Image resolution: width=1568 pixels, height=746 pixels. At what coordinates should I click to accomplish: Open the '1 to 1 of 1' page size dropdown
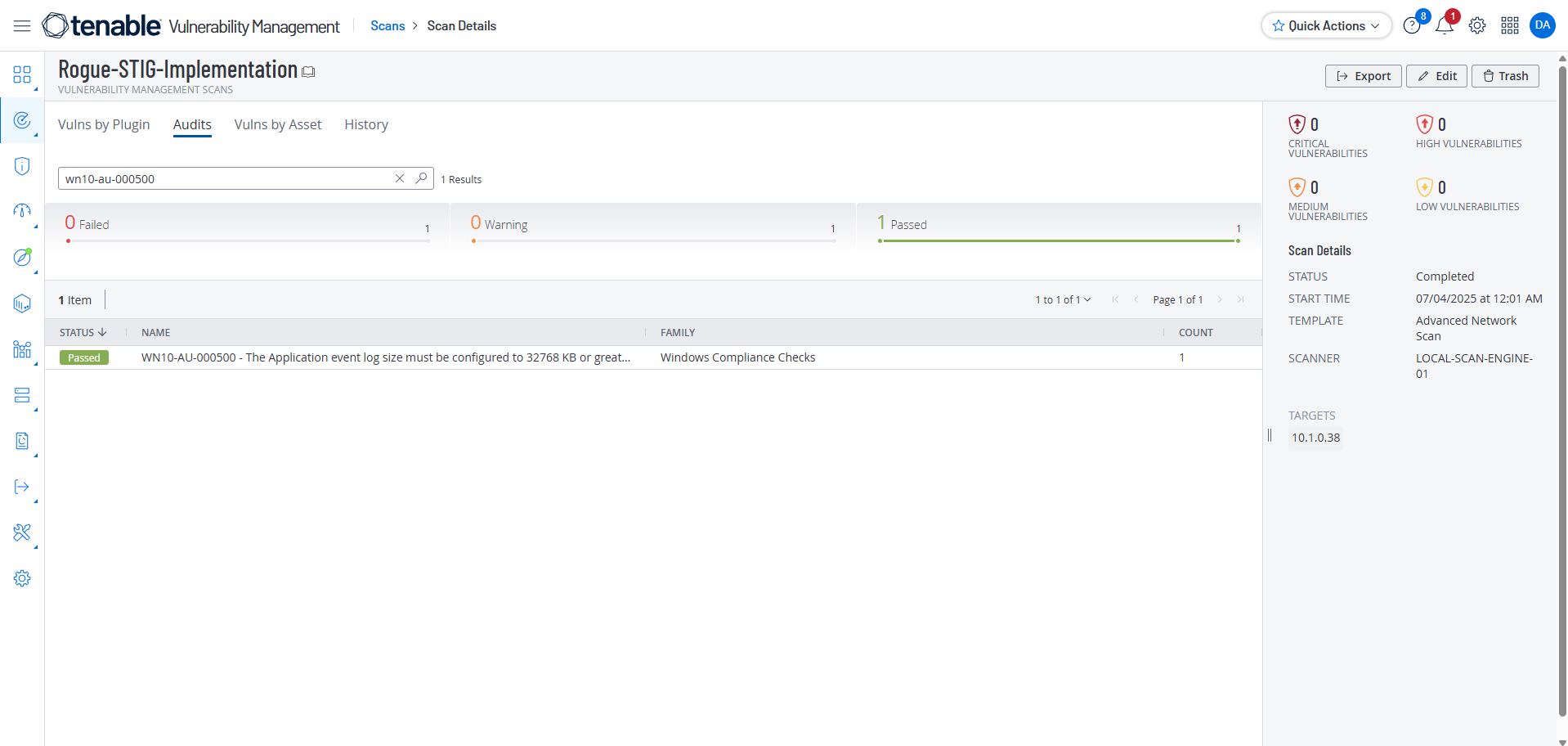(1063, 300)
